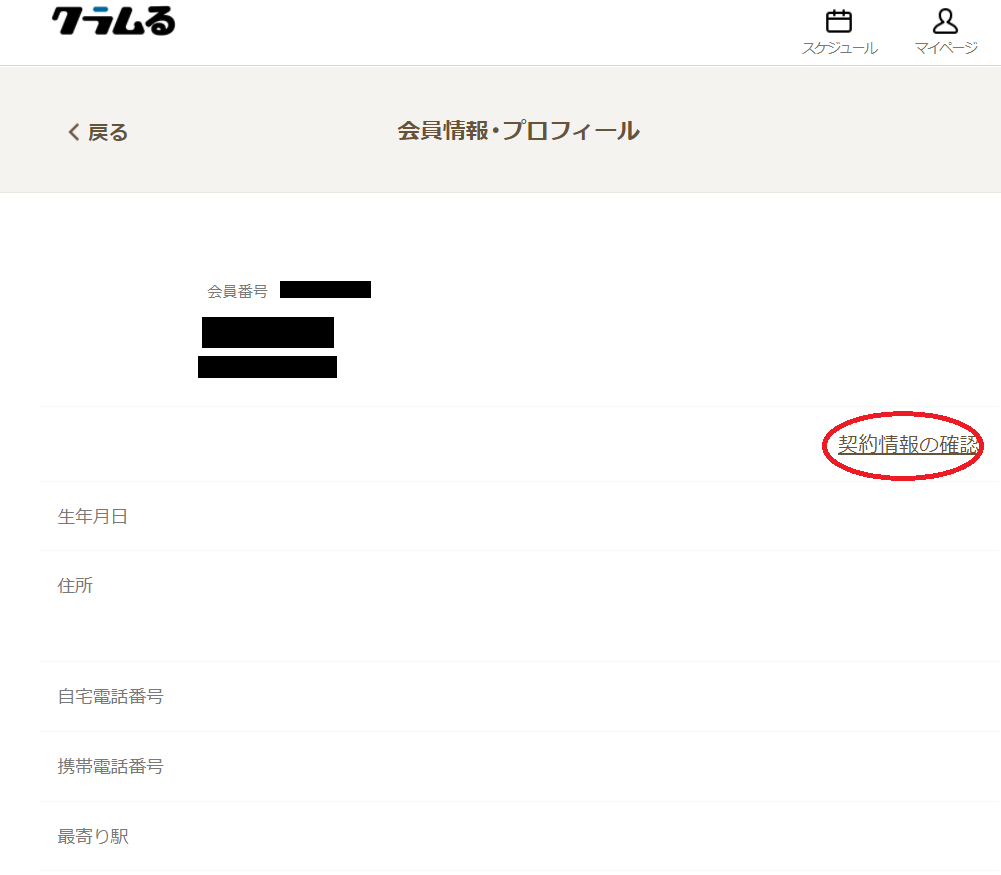The height and width of the screenshot is (875, 1001).
Task: Go back via 戻る text
Action: coord(108,132)
